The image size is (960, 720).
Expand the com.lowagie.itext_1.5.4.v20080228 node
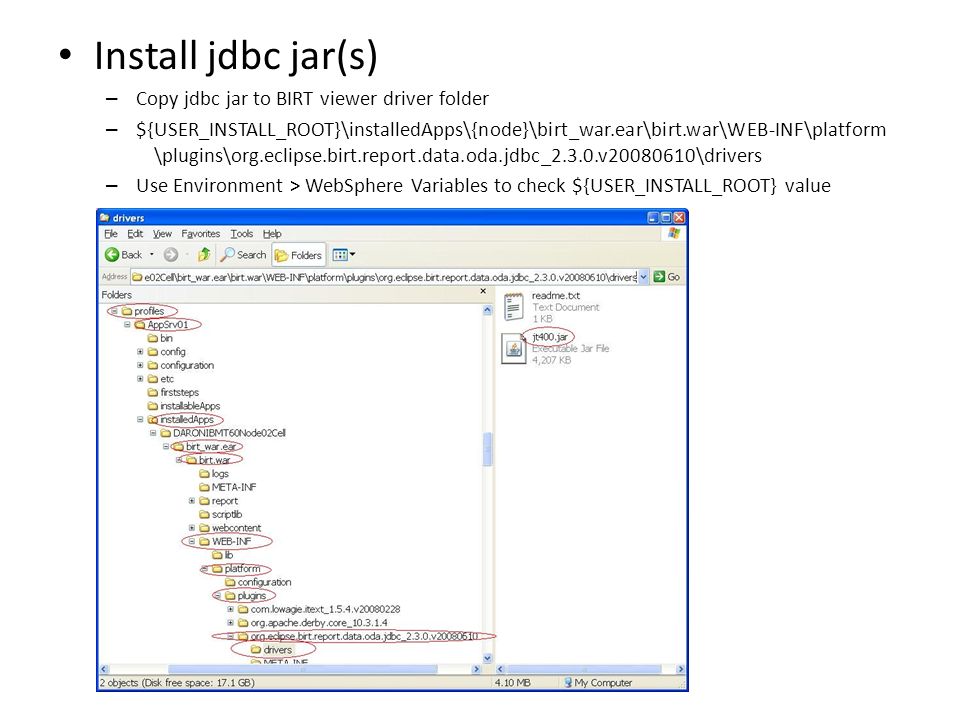(230, 609)
